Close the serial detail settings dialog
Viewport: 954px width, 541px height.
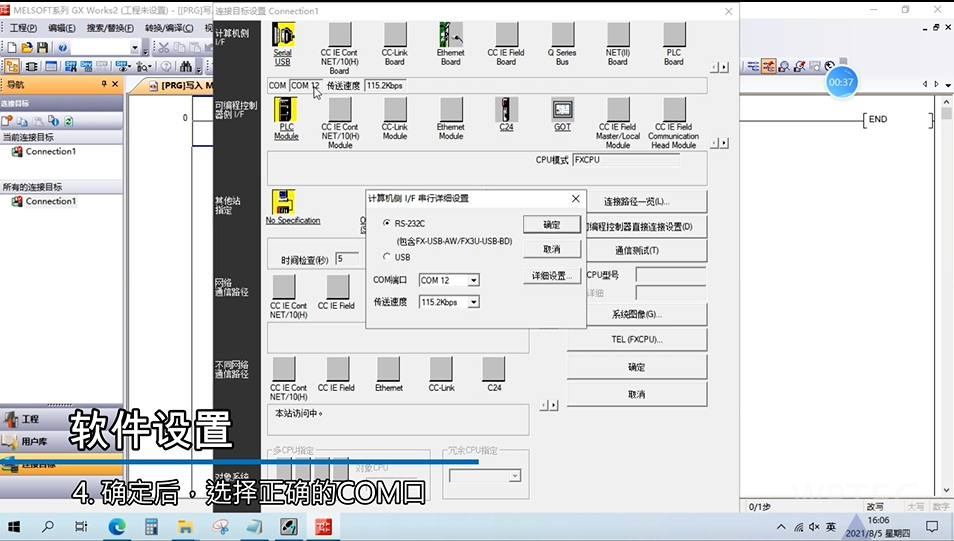tap(576, 198)
